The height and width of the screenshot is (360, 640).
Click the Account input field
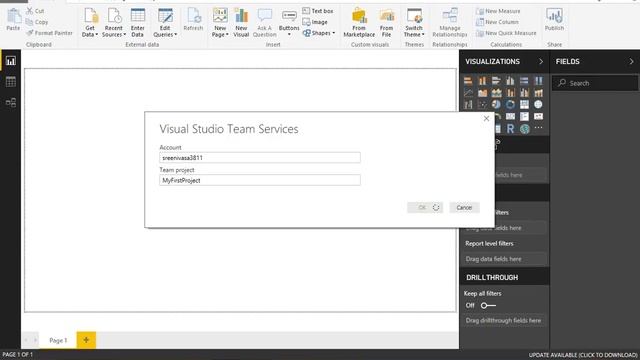[x=260, y=158]
